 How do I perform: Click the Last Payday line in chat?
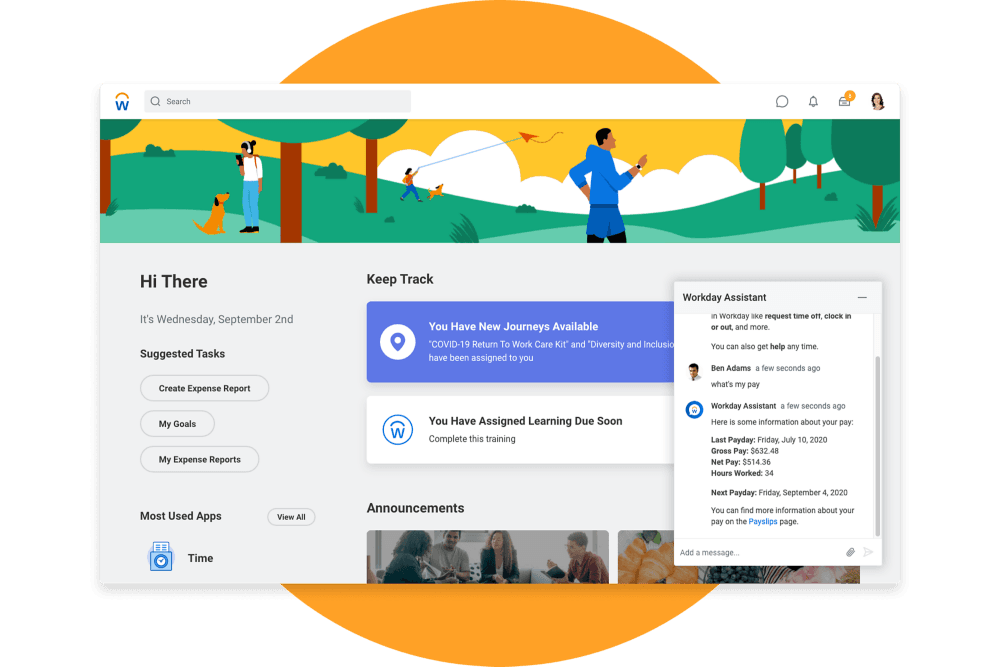pos(769,440)
